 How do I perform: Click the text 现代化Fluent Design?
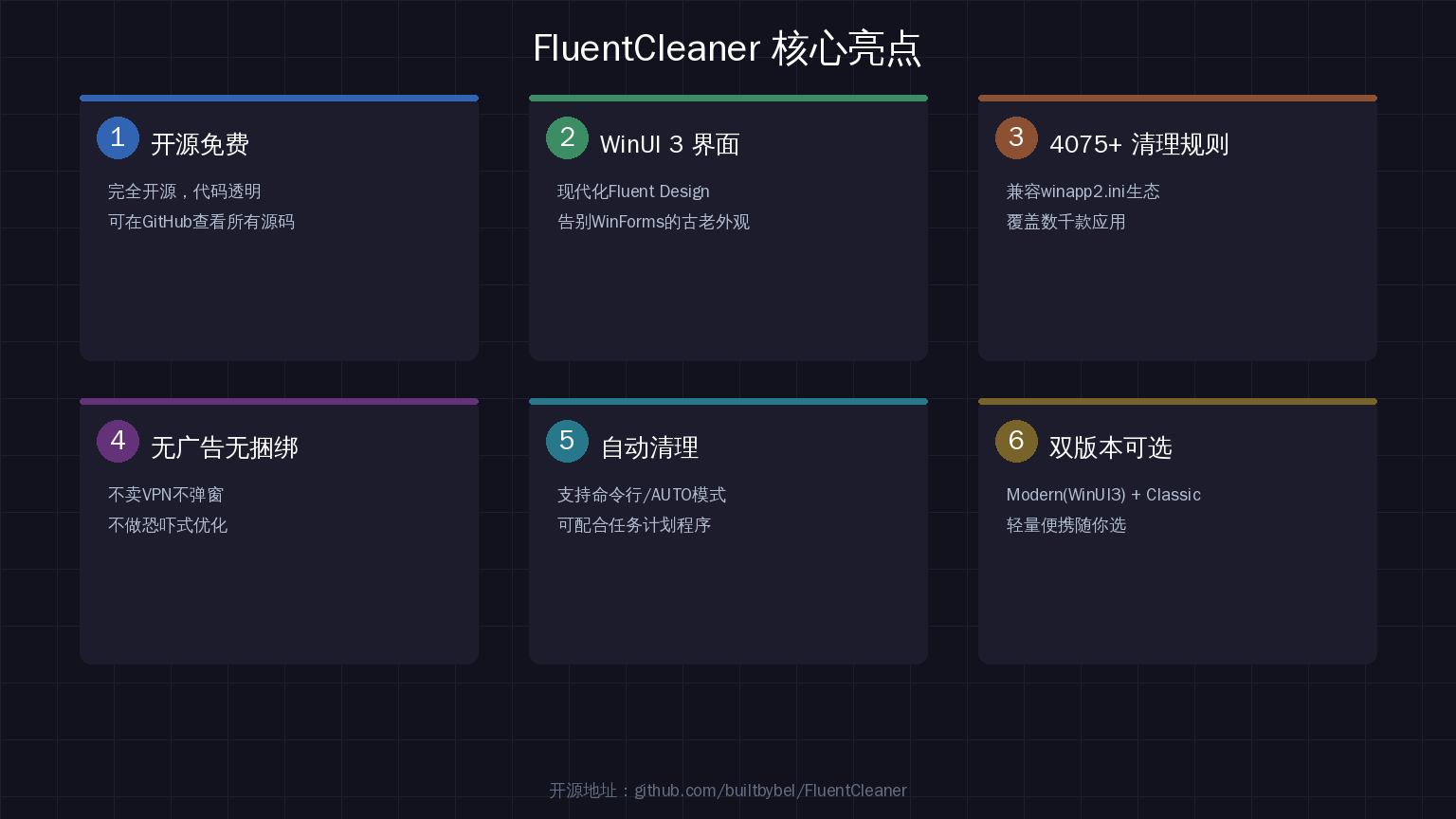coord(633,191)
